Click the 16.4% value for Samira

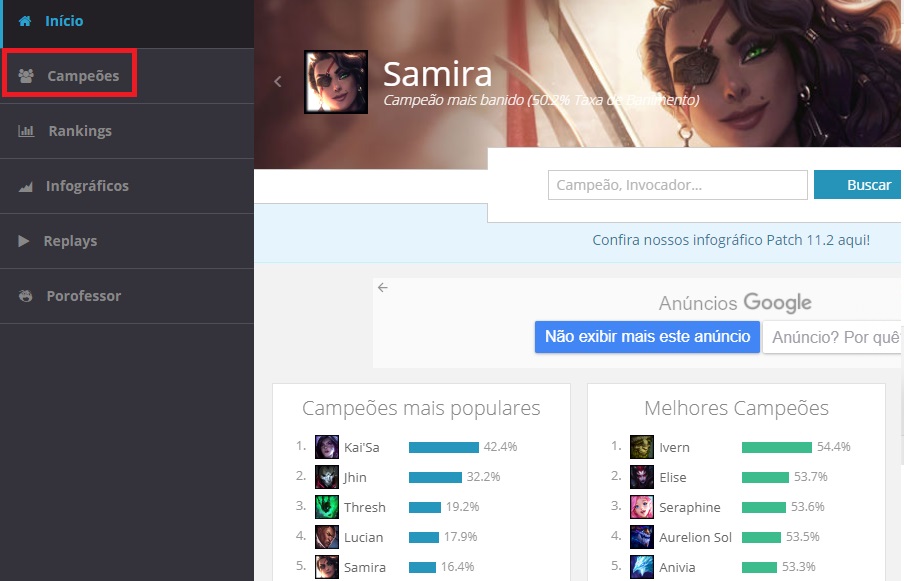(457, 567)
